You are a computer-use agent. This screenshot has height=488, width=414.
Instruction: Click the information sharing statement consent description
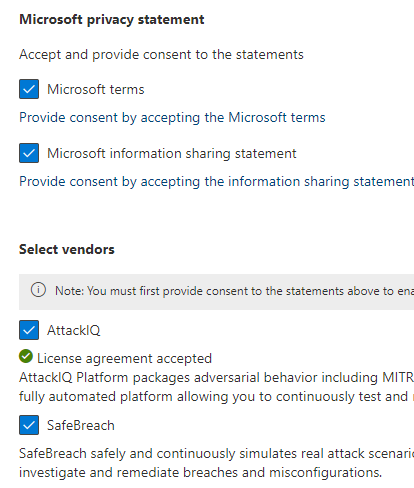point(216,181)
